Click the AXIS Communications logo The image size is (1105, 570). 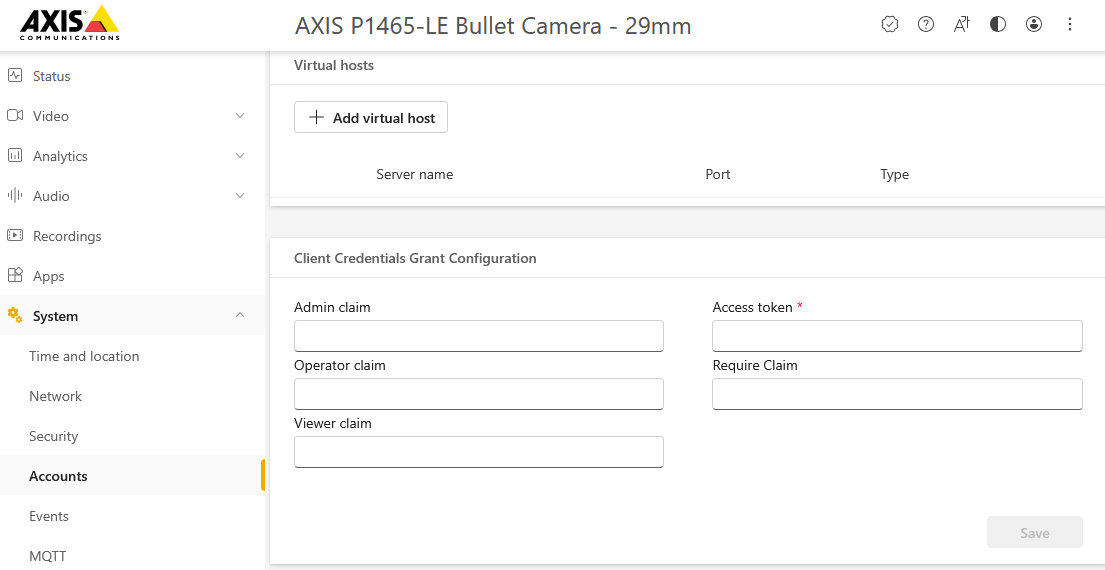pos(70,23)
